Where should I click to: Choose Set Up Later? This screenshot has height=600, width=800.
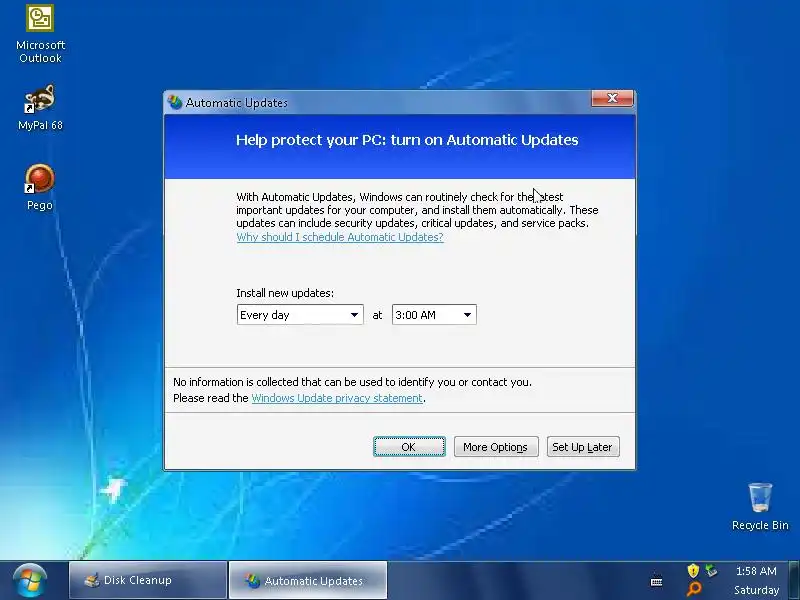[583, 447]
